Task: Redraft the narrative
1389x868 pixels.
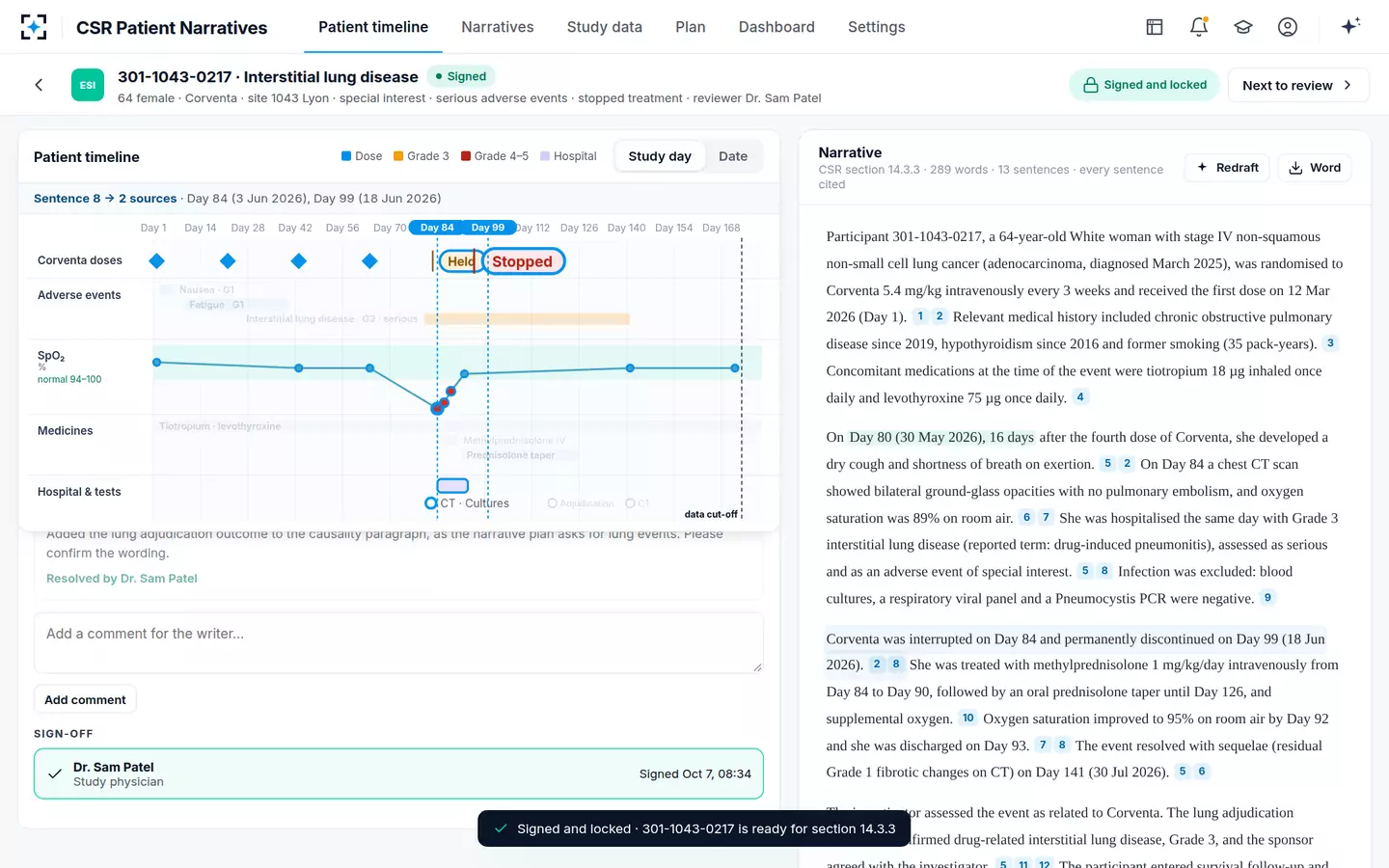Action: point(1227,167)
